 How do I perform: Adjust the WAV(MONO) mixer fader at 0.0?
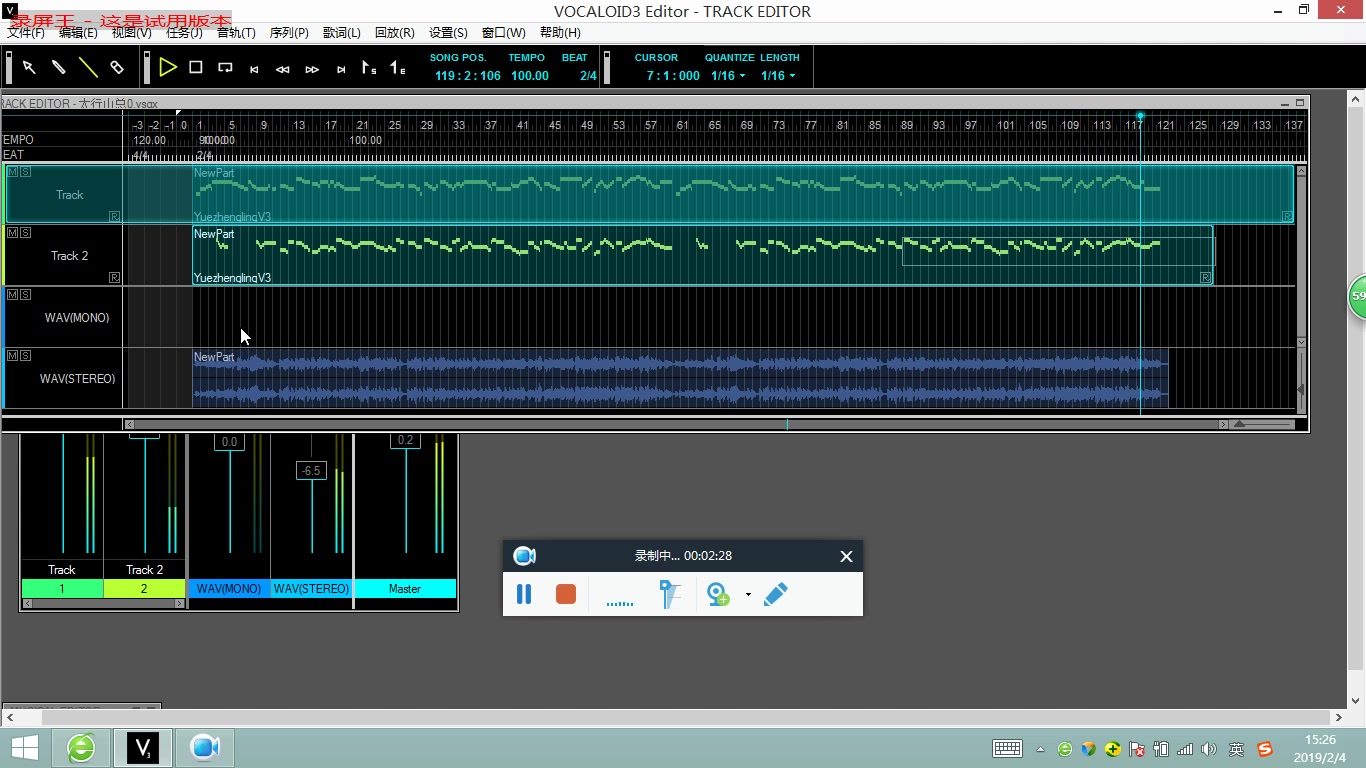tap(229, 442)
